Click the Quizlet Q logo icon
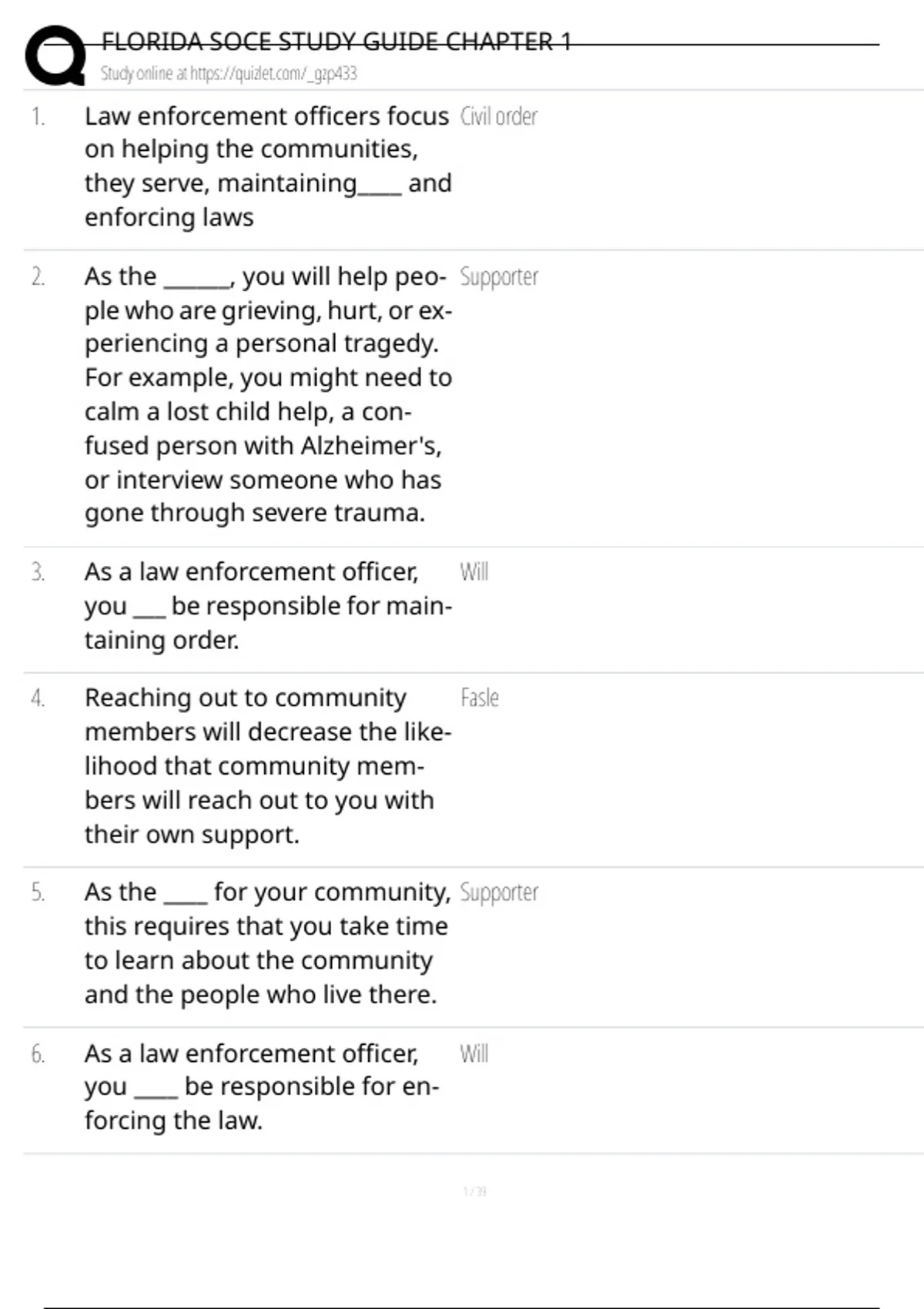This screenshot has width=924, height=1309. (x=55, y=55)
